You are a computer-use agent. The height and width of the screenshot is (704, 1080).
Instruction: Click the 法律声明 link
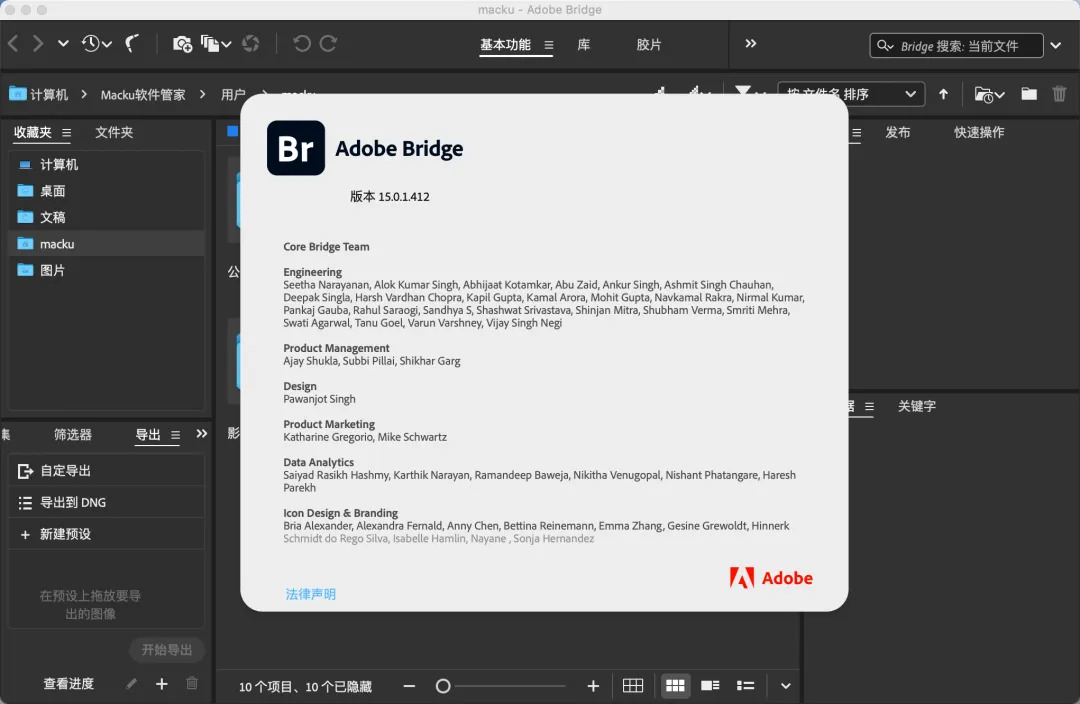point(311,594)
